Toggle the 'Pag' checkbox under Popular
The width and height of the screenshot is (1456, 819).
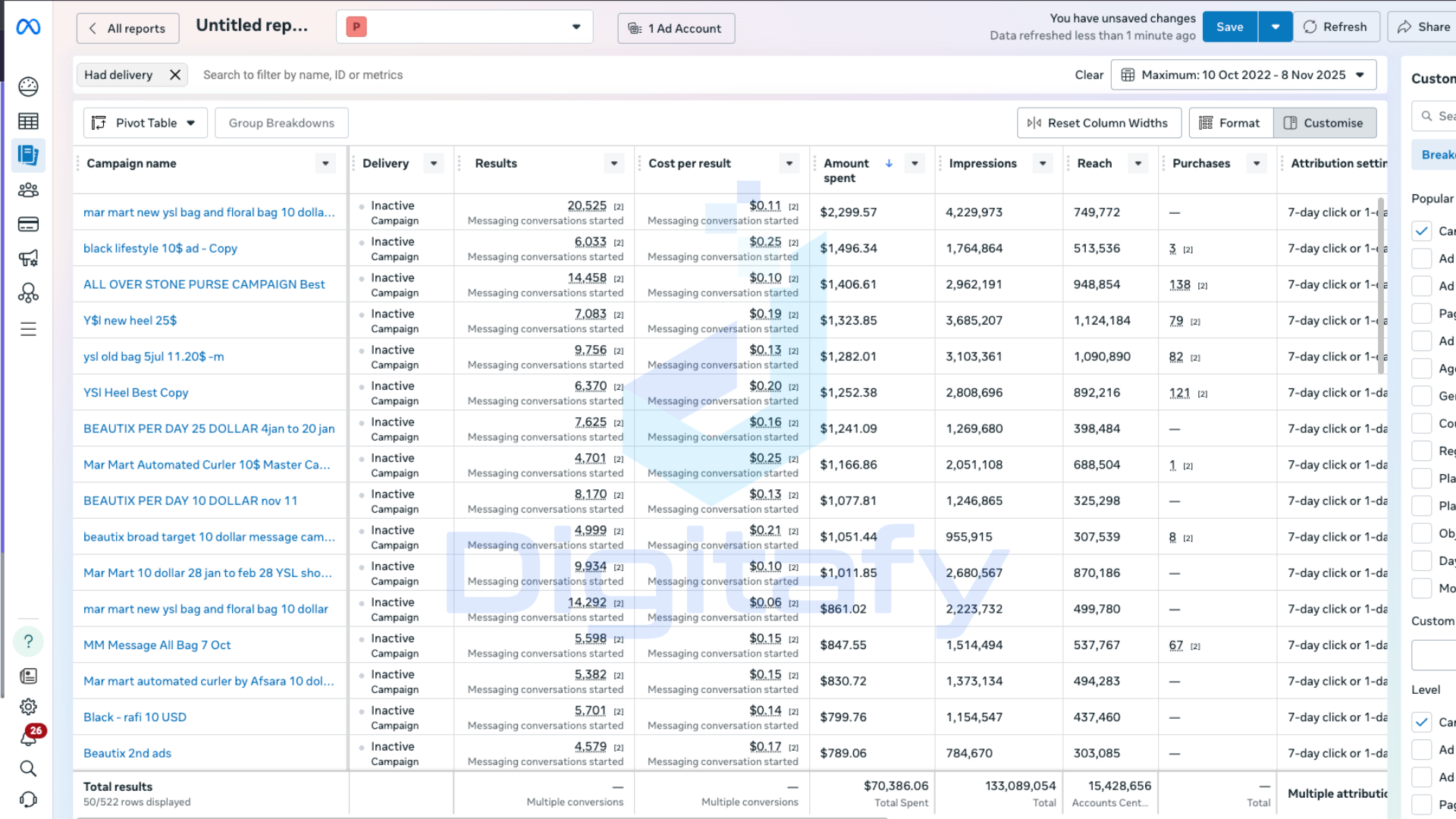point(1422,313)
